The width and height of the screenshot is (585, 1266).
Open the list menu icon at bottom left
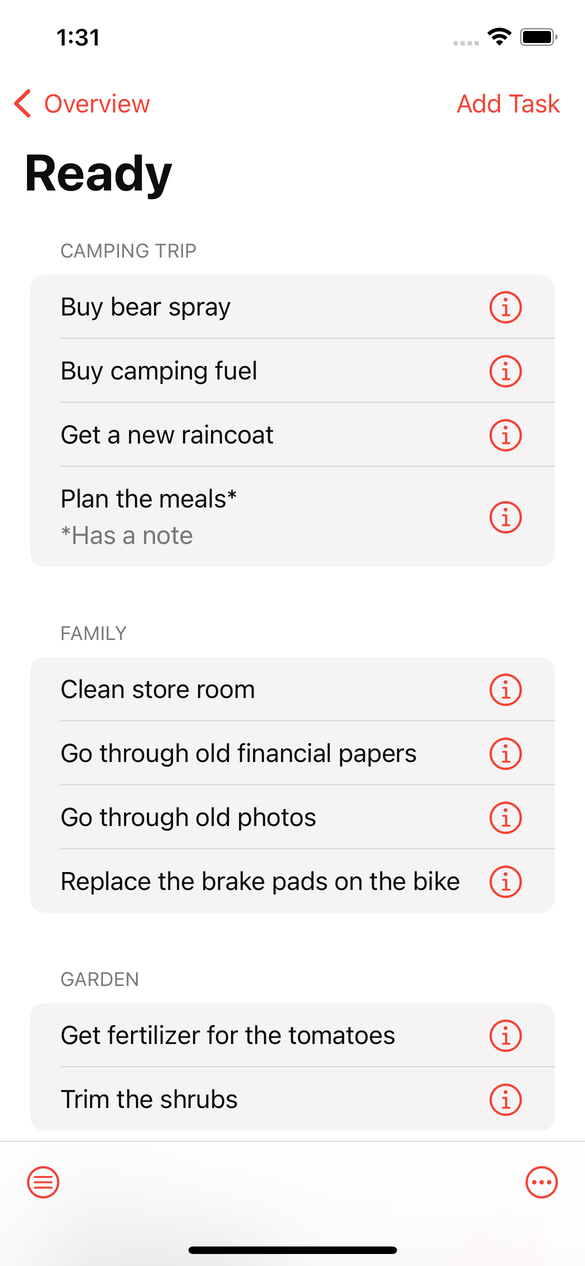[x=43, y=1183]
